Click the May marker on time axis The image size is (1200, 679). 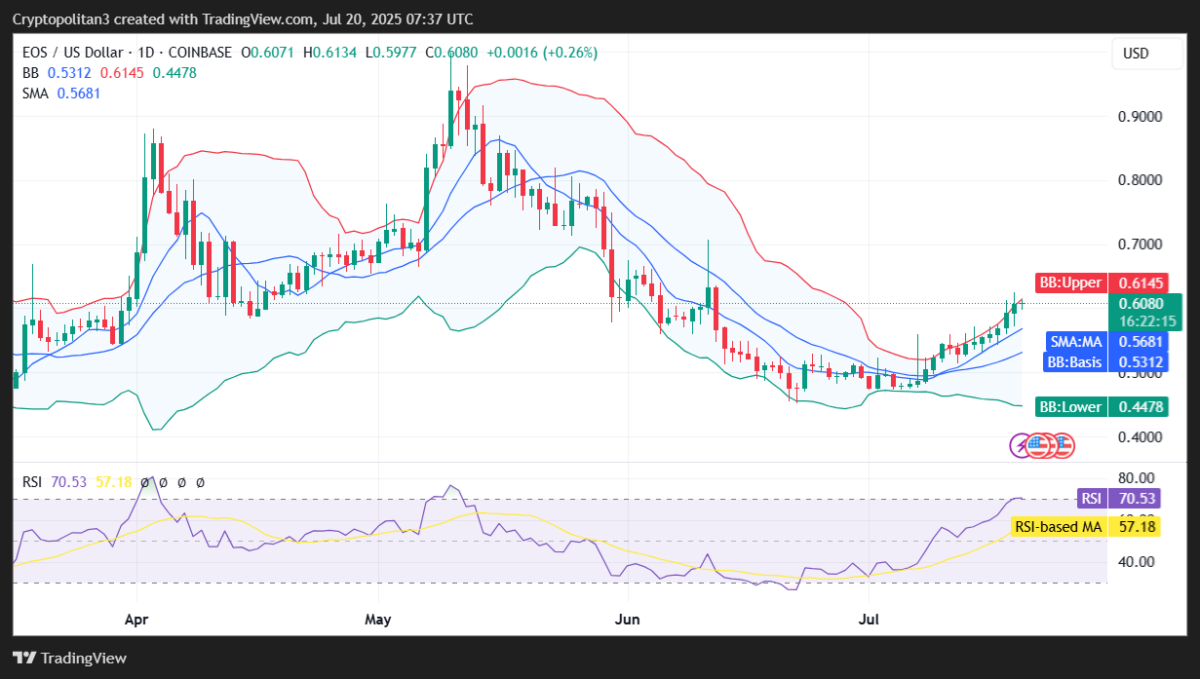(x=378, y=620)
